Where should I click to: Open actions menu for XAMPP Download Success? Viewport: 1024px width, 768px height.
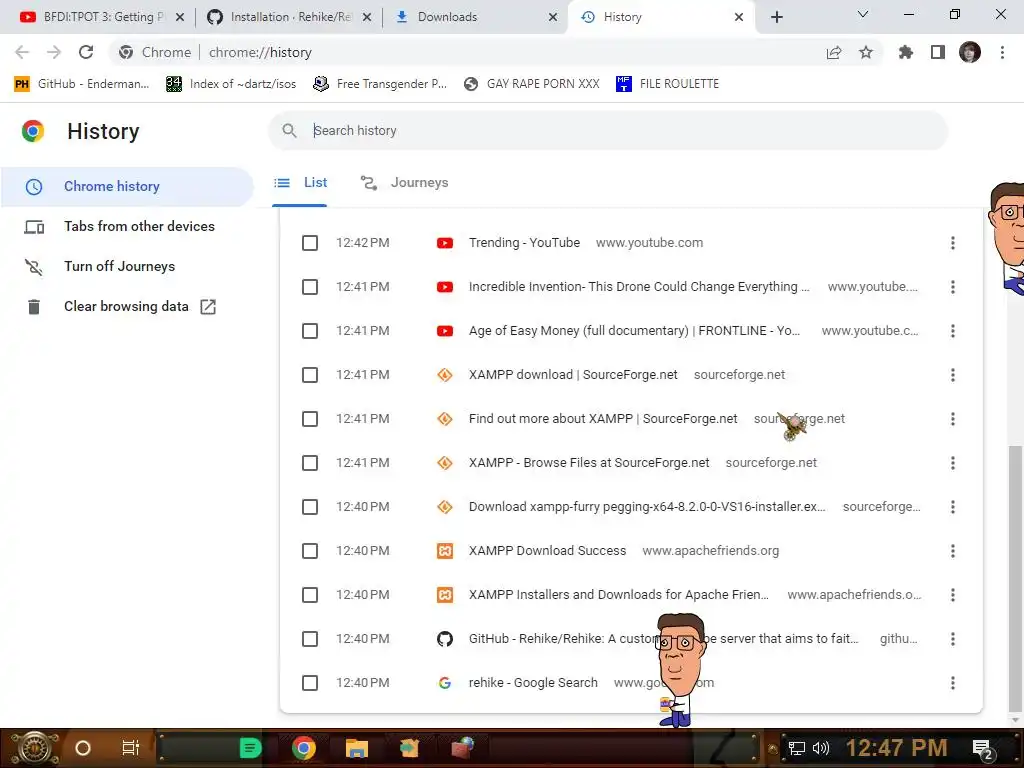[x=953, y=551]
